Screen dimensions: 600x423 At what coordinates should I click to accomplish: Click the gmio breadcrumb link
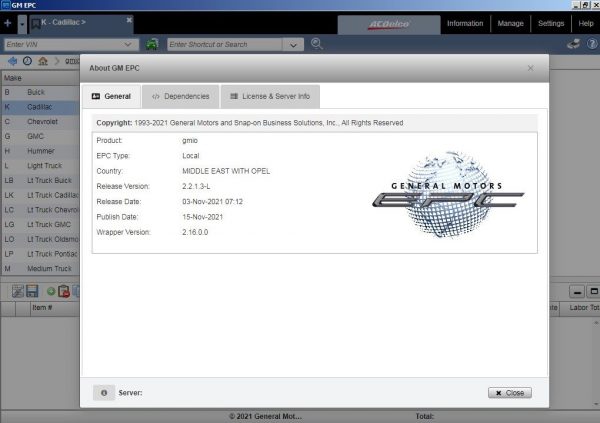(x=72, y=61)
